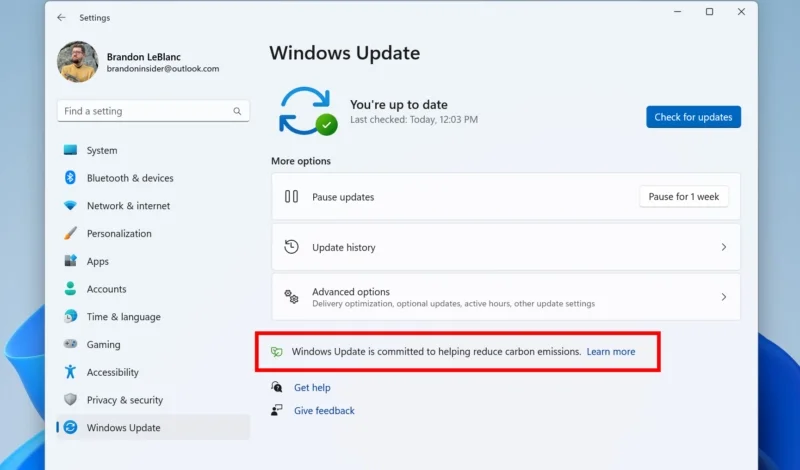Open Advanced options row title
The height and width of the screenshot is (470, 800).
[351, 292]
